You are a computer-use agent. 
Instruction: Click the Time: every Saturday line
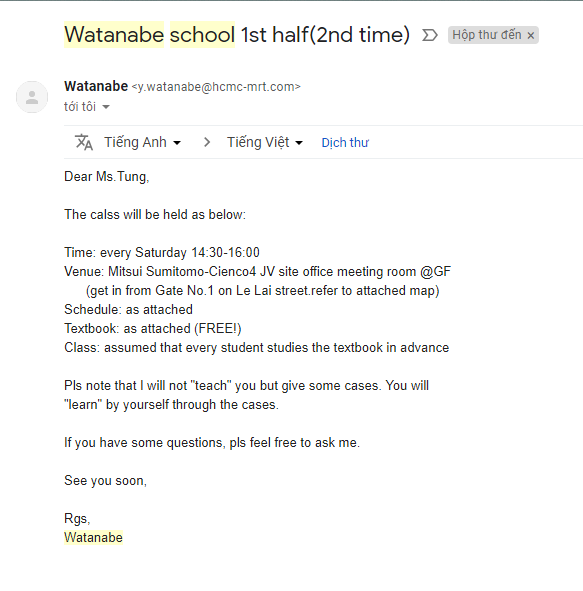coord(162,252)
